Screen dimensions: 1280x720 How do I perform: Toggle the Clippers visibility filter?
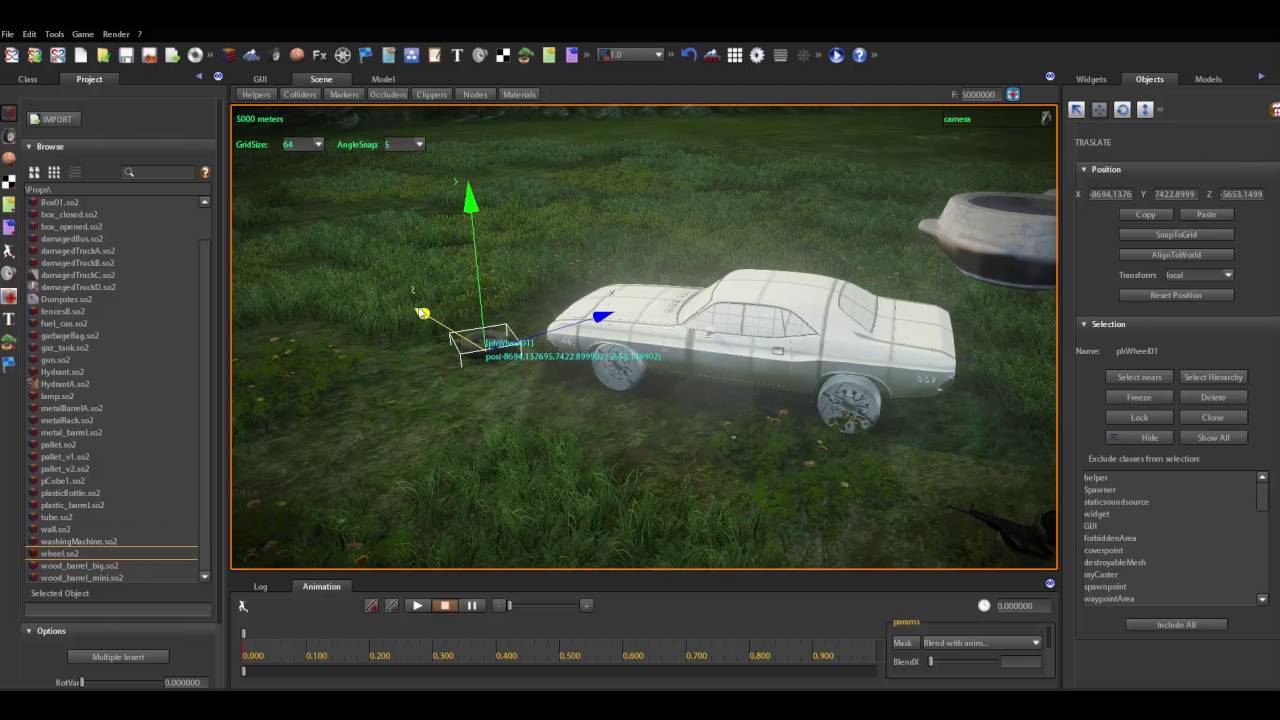(432, 94)
